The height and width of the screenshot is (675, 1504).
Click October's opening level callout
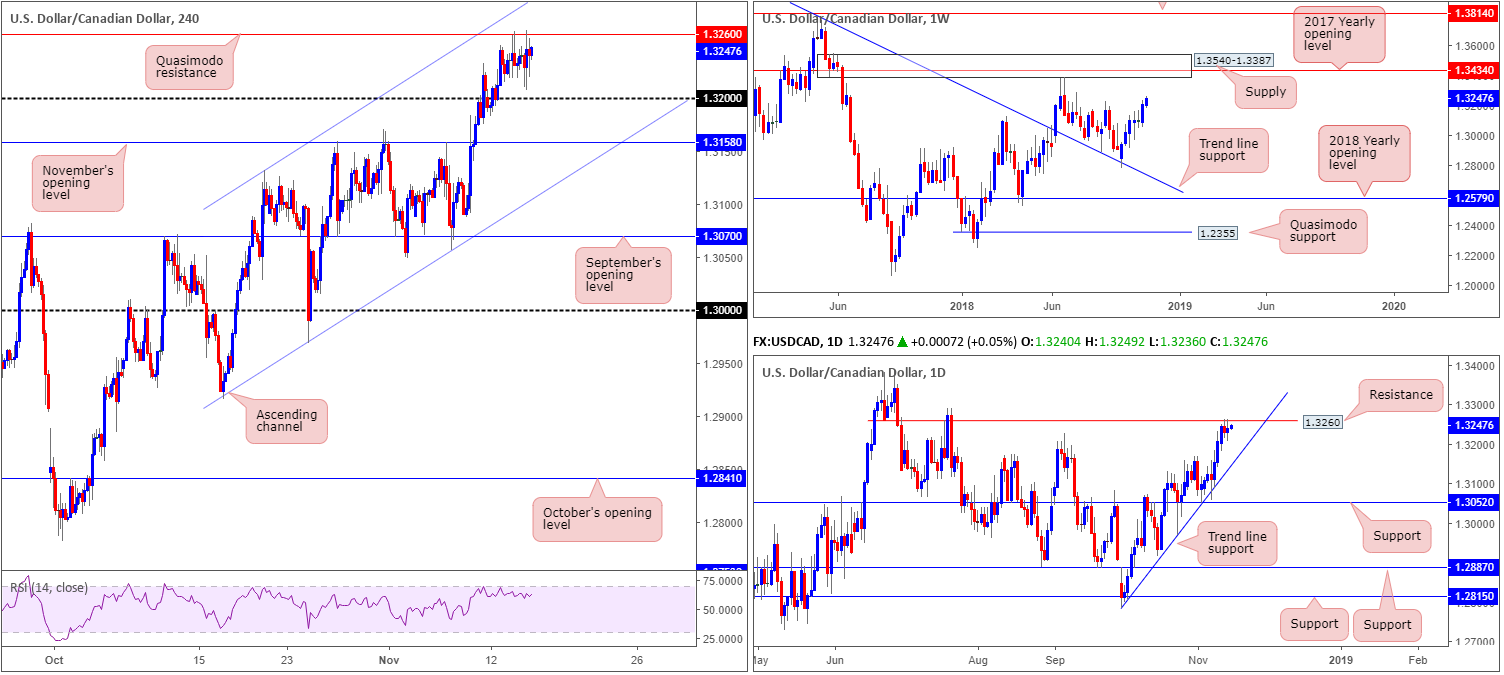click(597, 518)
